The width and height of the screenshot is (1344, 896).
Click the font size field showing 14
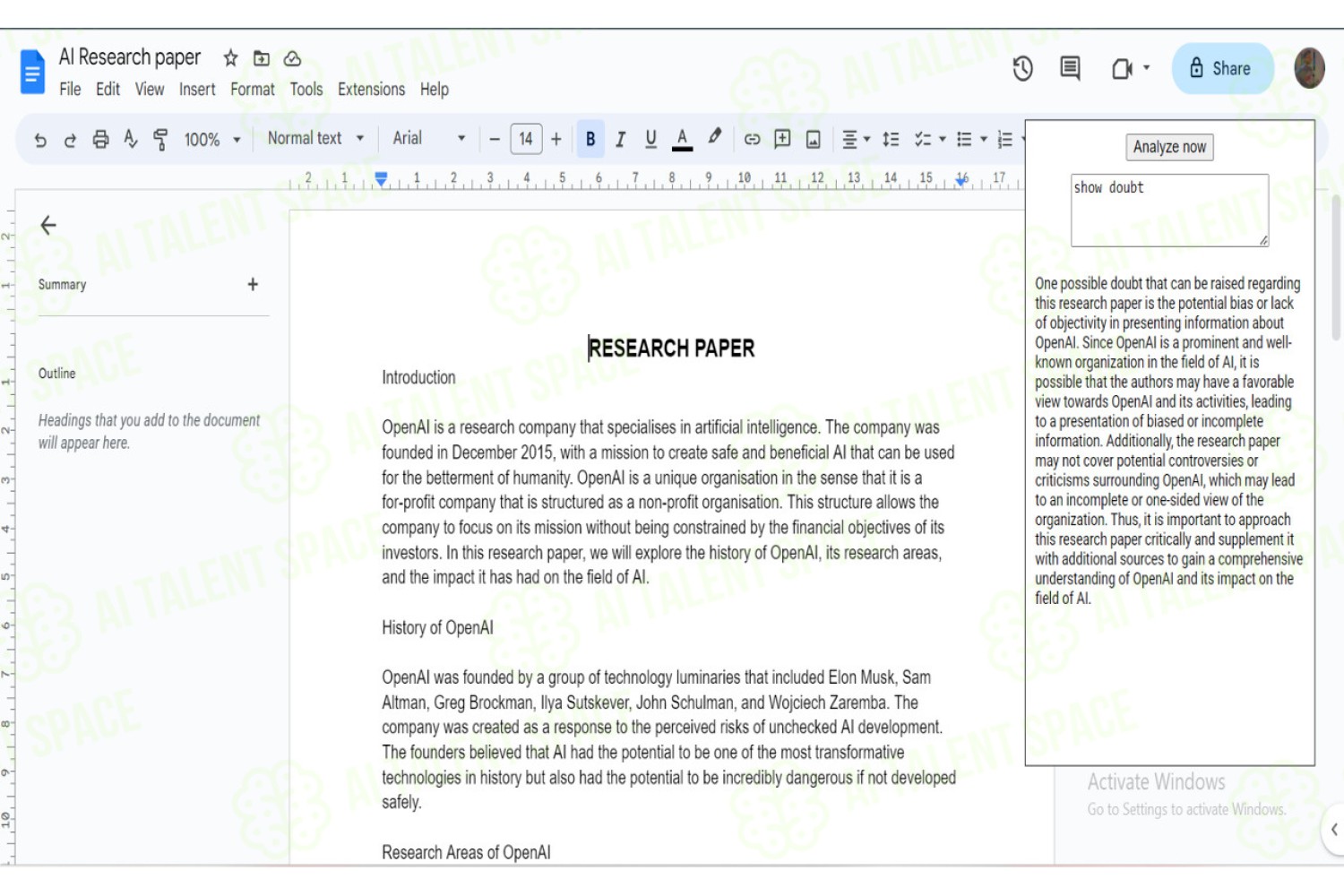tap(526, 139)
